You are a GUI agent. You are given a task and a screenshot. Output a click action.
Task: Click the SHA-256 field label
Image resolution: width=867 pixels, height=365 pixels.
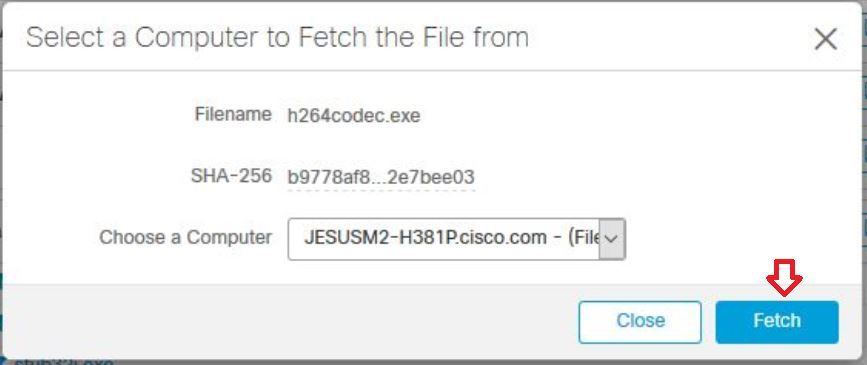click(231, 176)
